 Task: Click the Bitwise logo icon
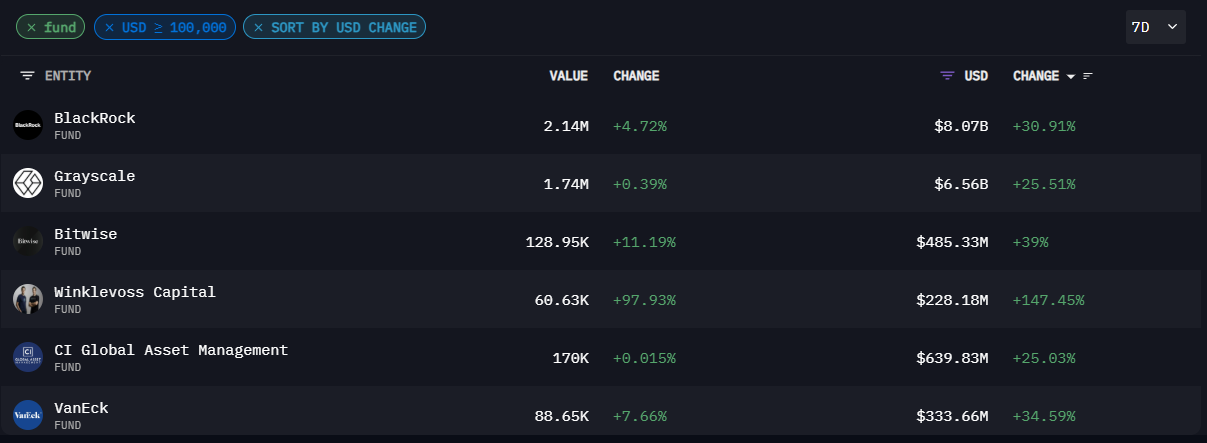pos(28,241)
